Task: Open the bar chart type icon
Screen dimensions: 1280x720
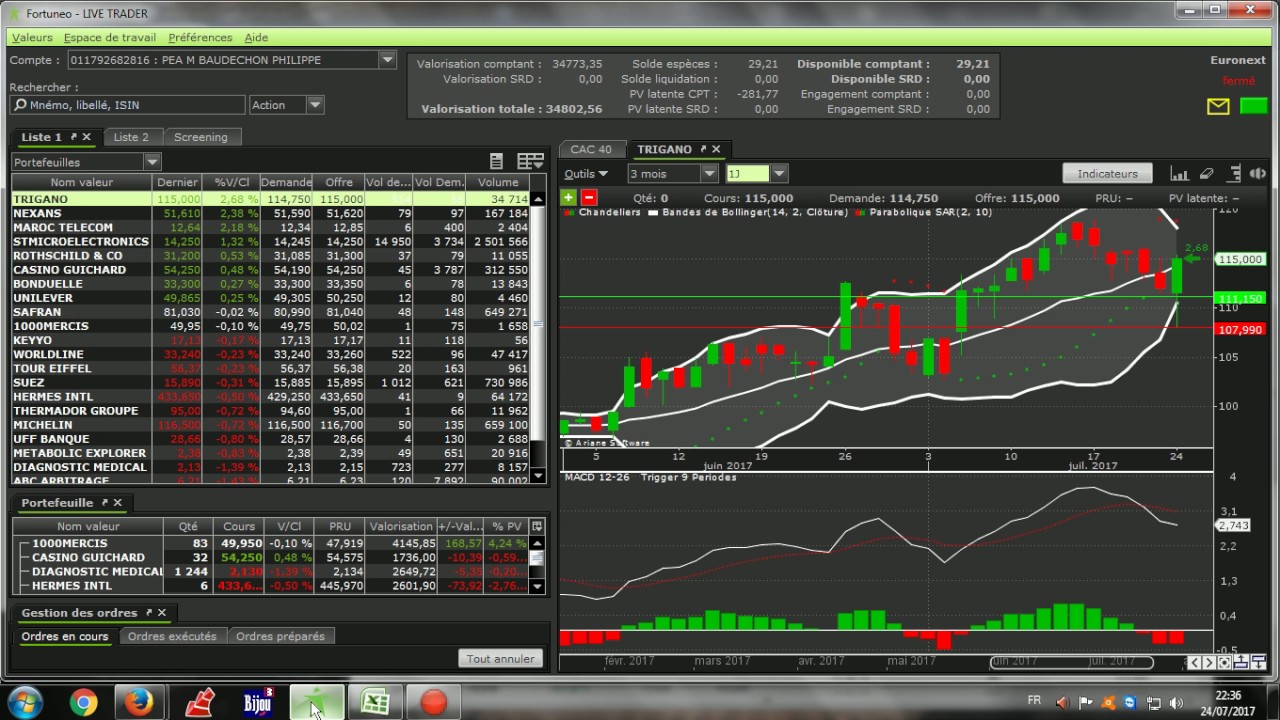Action: click(1180, 173)
